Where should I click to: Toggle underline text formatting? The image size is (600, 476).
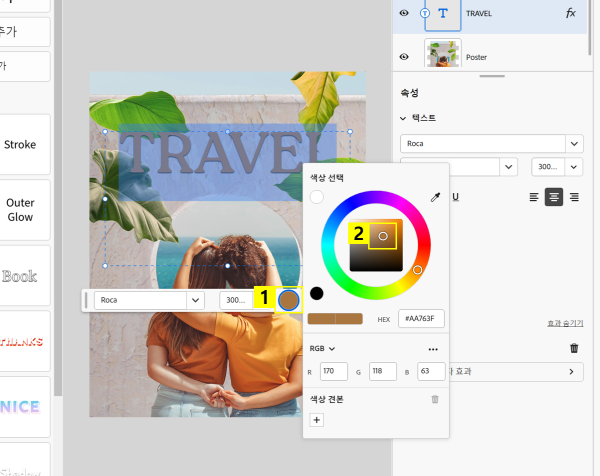[455, 197]
